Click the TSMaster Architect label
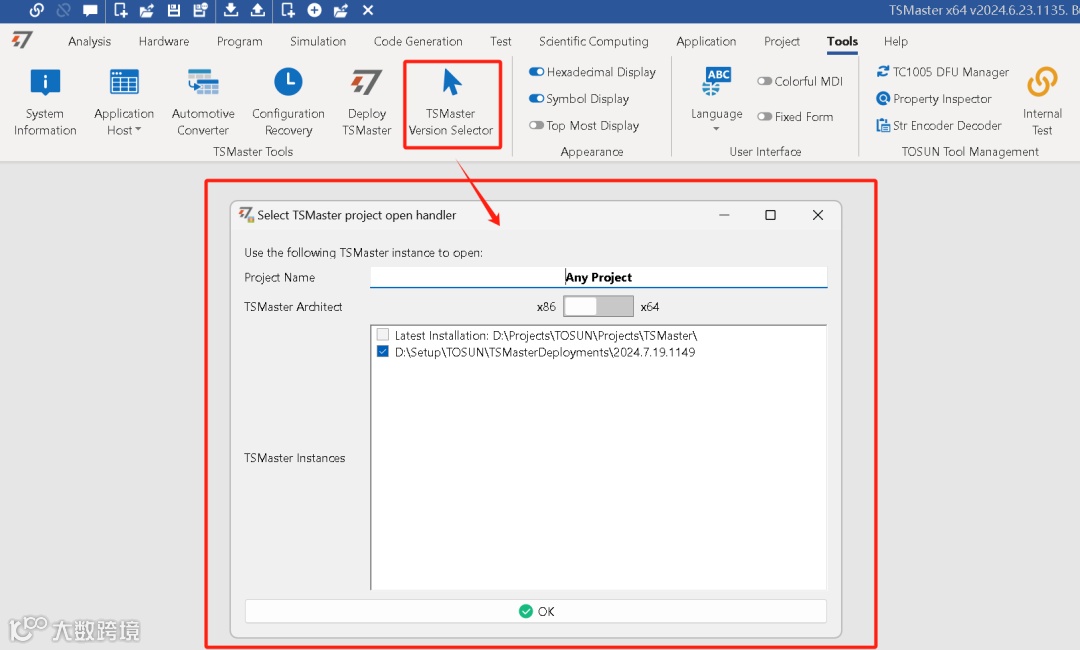The width and height of the screenshot is (1080, 650). [x=293, y=306]
